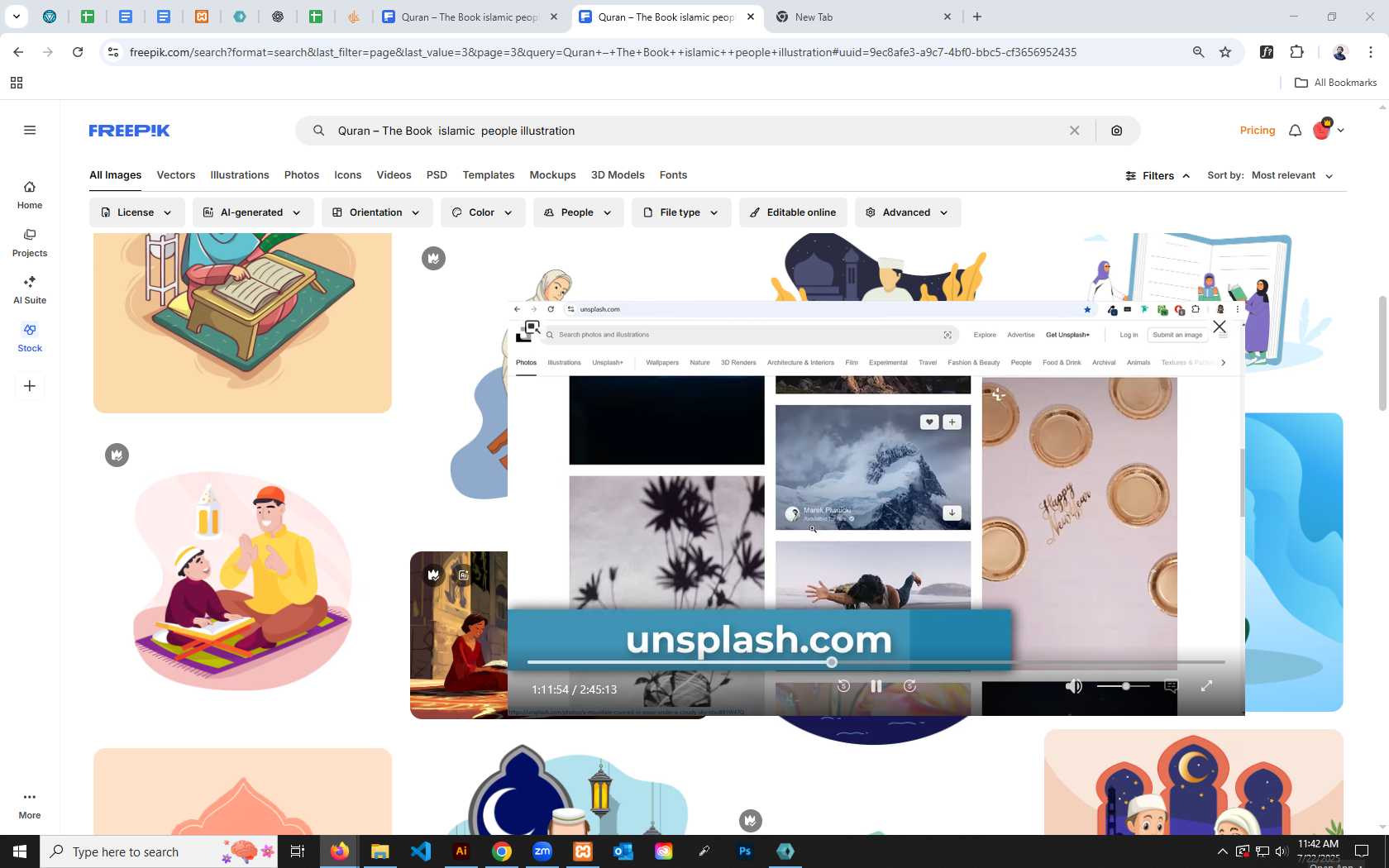
Task: Go to Home in the left sidebar
Action: [x=30, y=195]
